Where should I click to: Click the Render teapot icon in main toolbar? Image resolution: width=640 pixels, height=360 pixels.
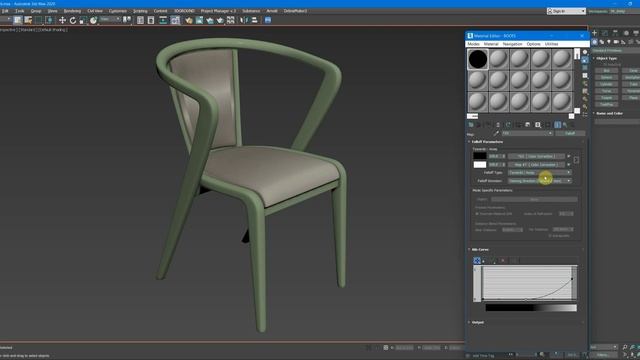click(220, 20)
